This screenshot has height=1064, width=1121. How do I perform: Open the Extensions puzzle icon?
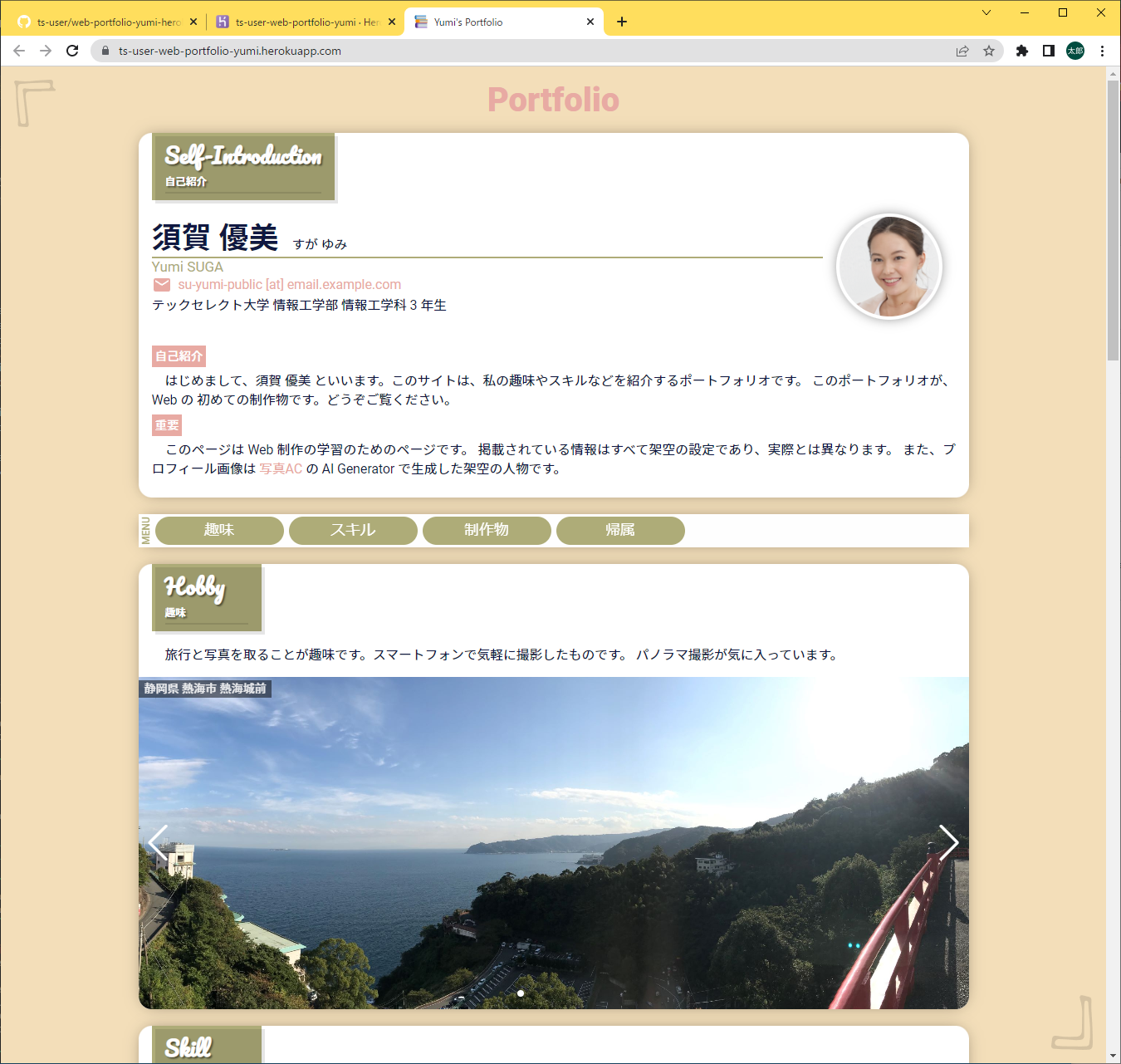(1022, 51)
